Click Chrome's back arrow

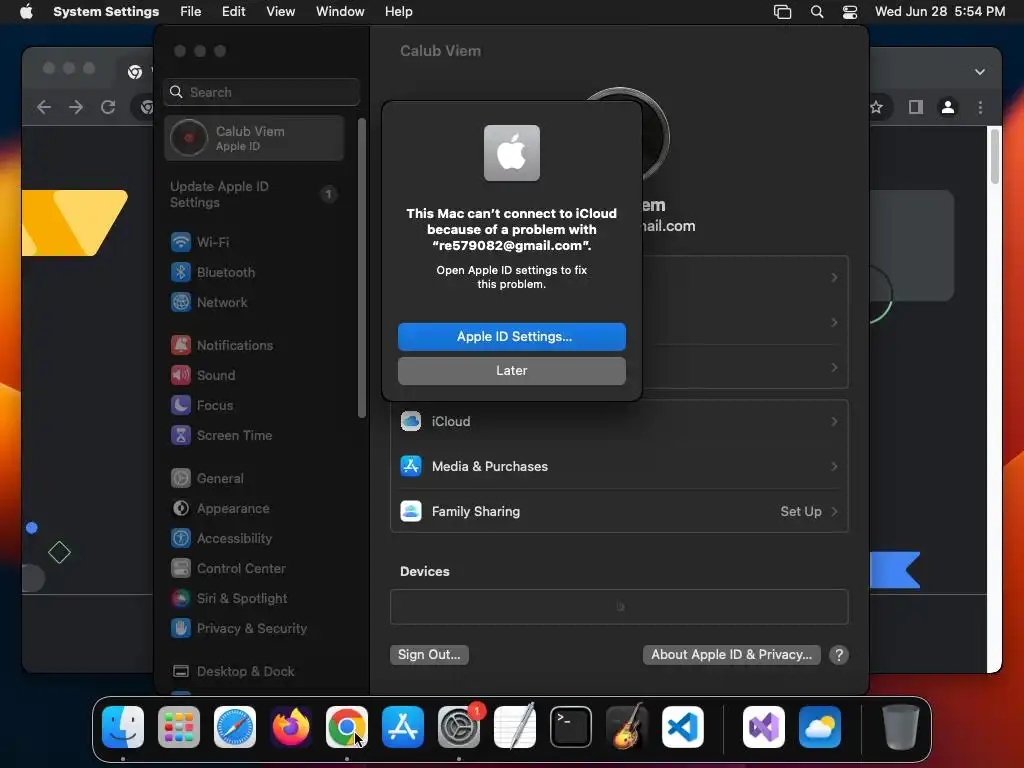44,107
